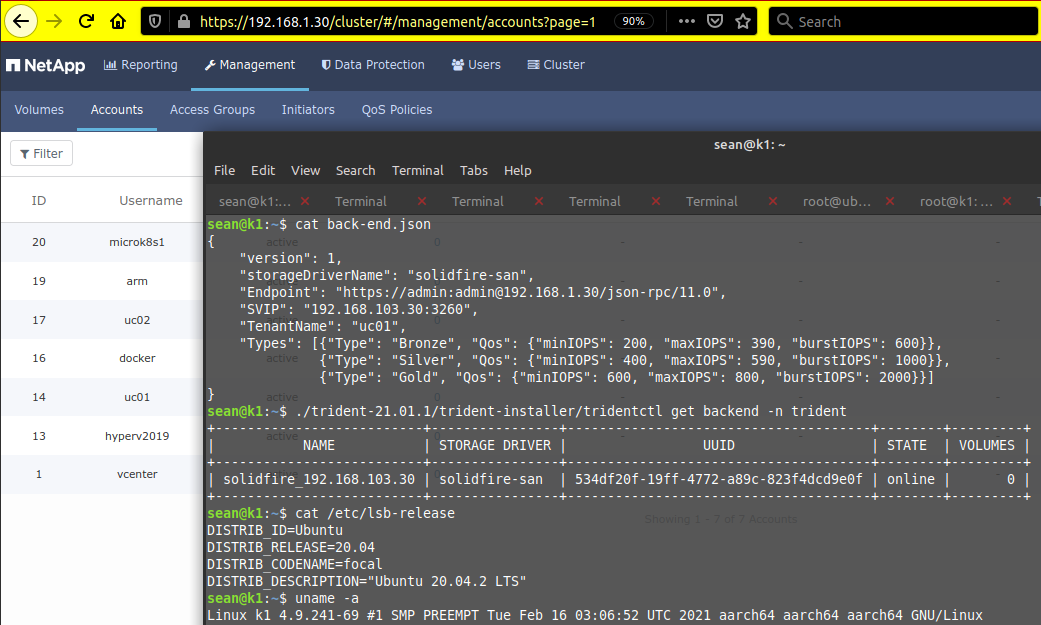Switch to root@k1 terminal tab
The height and width of the screenshot is (625, 1041).
[x=956, y=201]
